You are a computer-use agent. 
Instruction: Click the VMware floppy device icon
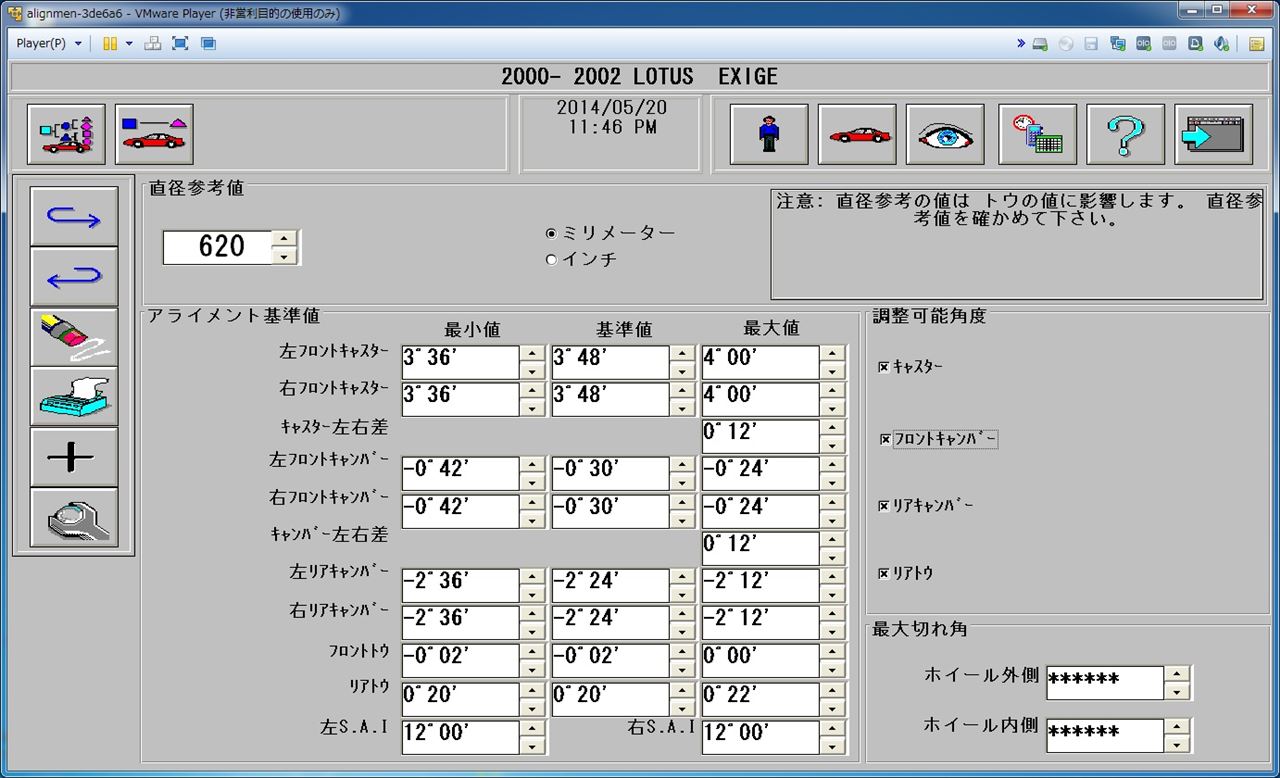[x=1091, y=44]
